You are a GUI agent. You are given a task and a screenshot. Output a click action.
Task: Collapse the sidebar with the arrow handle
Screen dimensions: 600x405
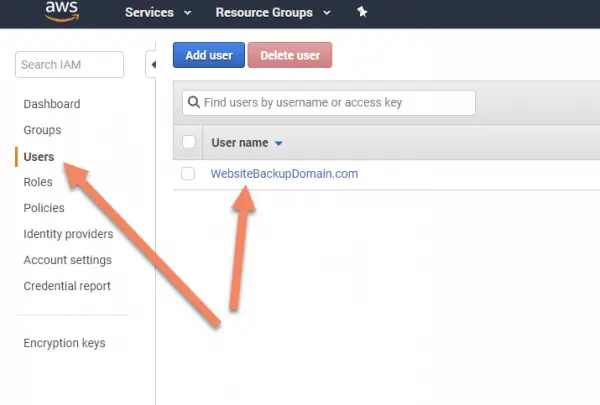(152, 64)
